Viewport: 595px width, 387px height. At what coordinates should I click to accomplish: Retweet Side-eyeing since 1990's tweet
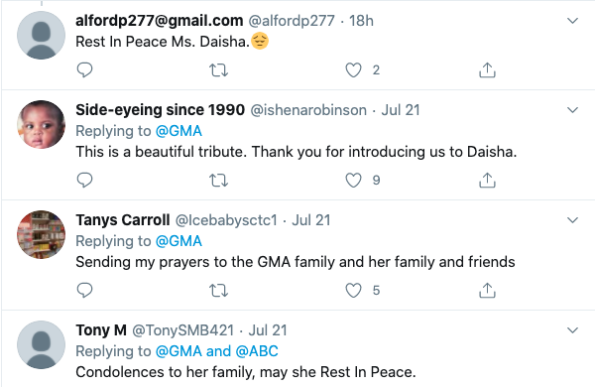(x=219, y=181)
